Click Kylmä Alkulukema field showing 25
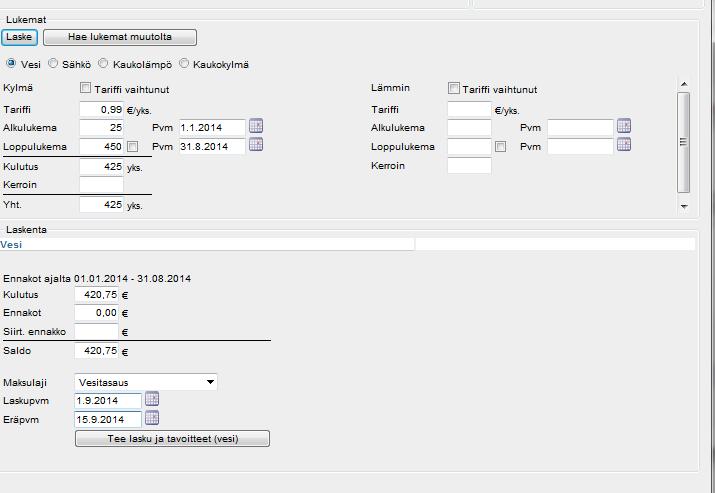Screen dimensions: 715x493 click(x=101, y=128)
